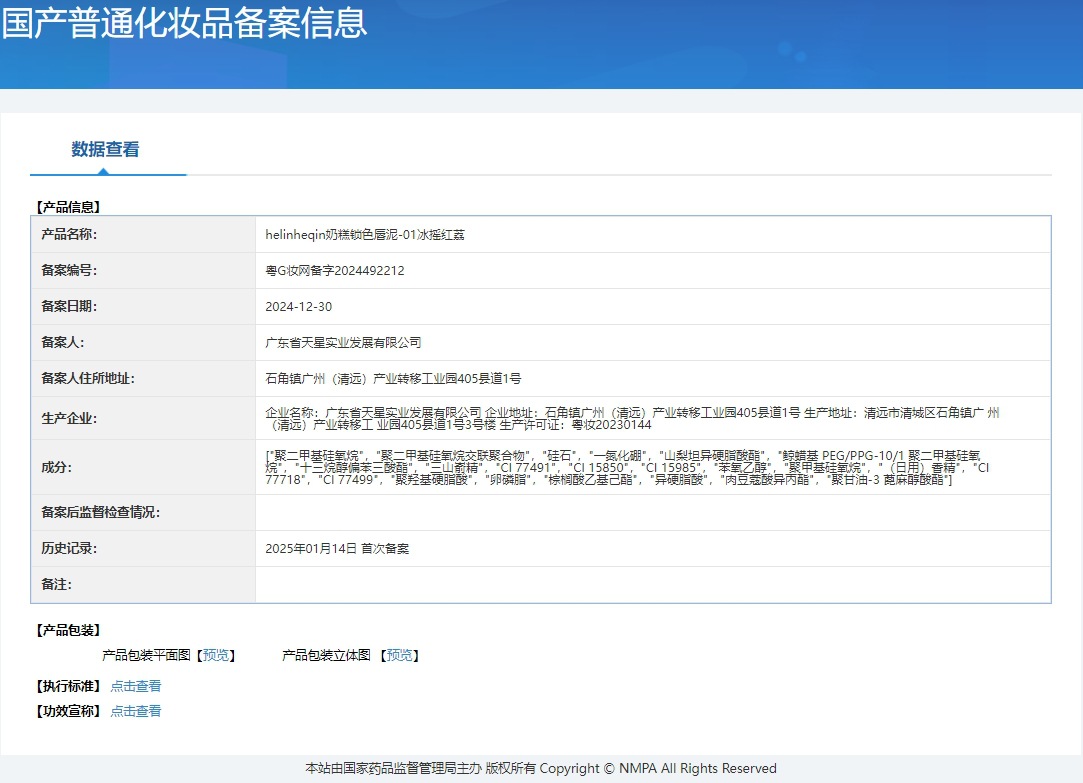The height and width of the screenshot is (783, 1083).
Task: Click the 【执行标准】 label
Action: click(68, 686)
